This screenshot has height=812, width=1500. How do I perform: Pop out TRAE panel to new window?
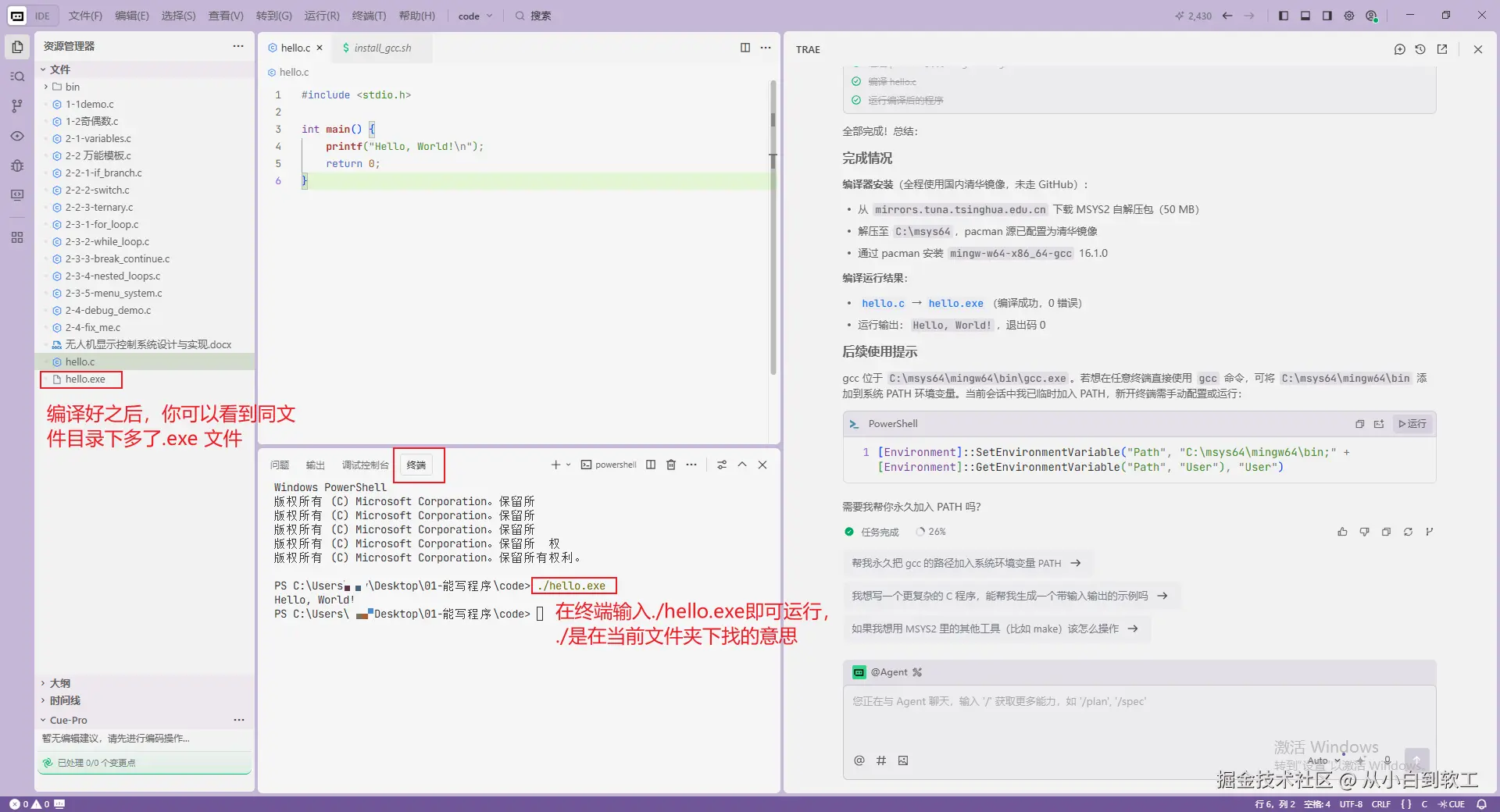coord(1442,49)
